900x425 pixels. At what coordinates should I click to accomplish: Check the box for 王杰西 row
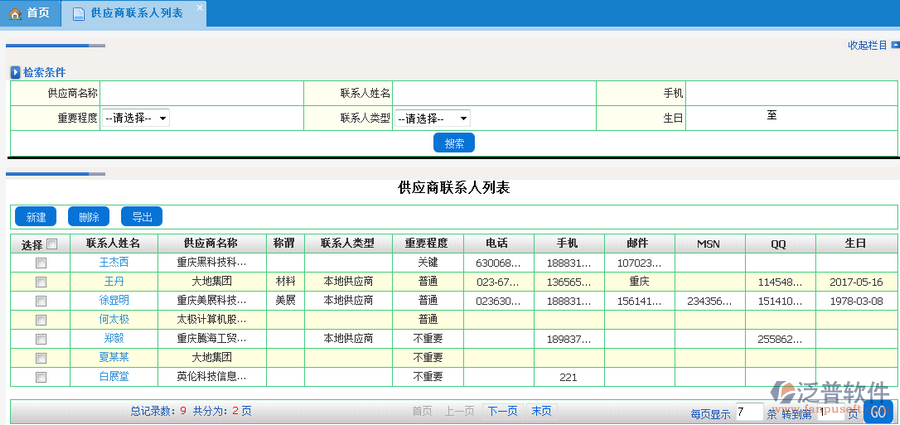click(x=41, y=262)
